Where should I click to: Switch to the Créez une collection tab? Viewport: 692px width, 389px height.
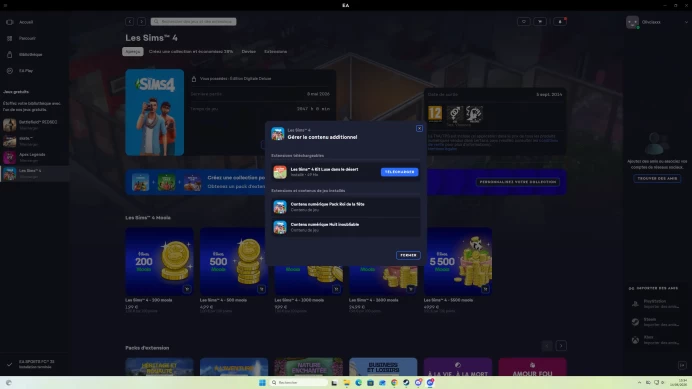point(191,52)
